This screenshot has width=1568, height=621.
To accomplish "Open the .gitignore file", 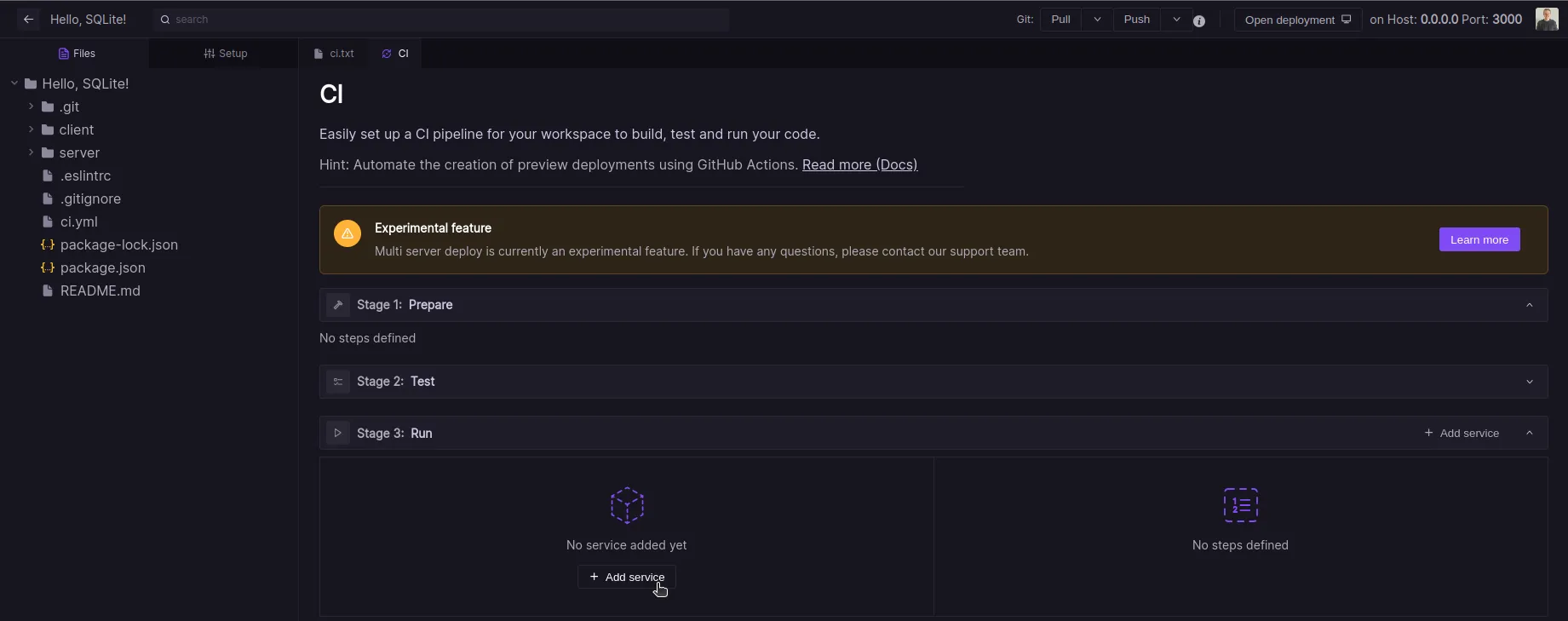I will pos(90,198).
